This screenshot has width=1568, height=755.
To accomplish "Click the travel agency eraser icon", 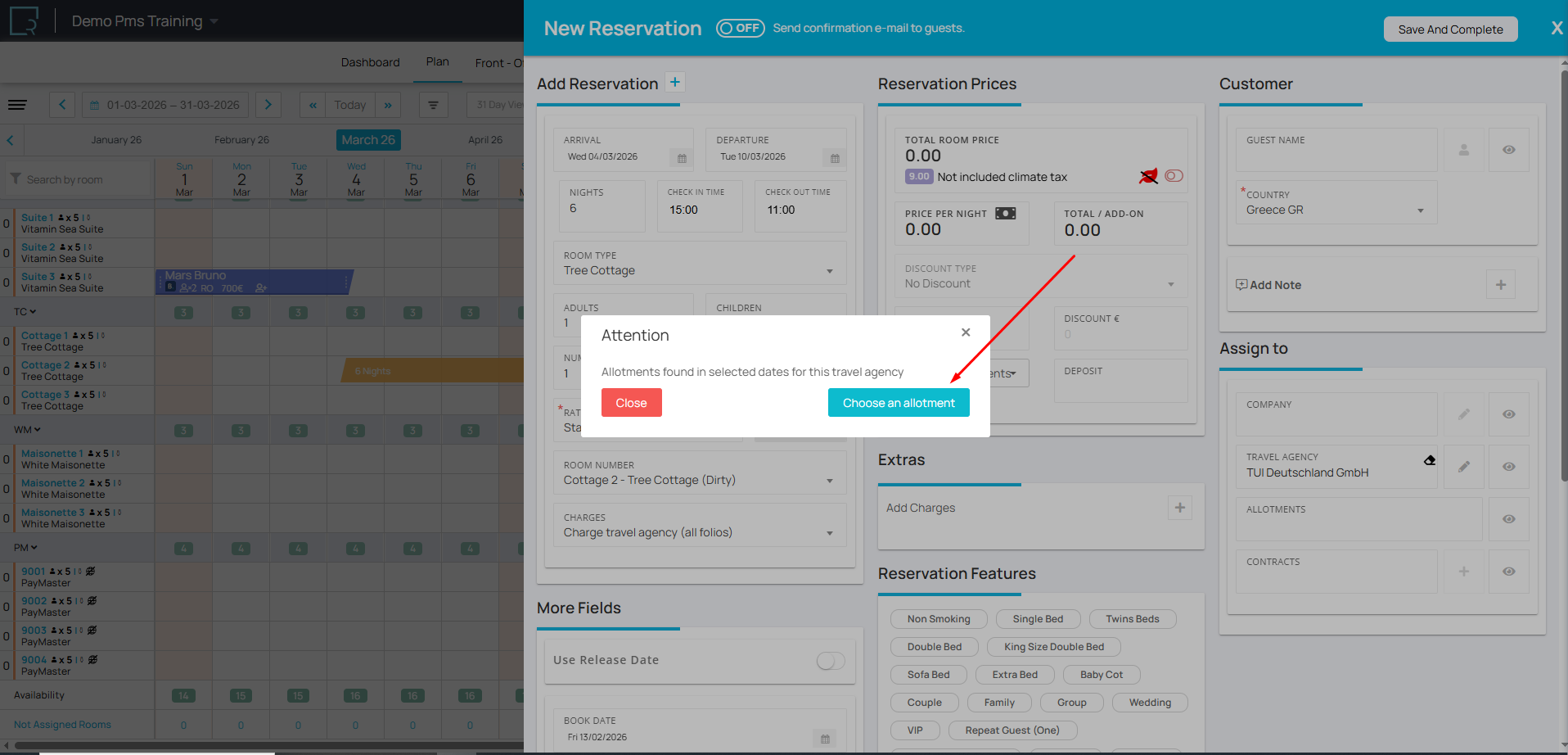I will 1429,460.
